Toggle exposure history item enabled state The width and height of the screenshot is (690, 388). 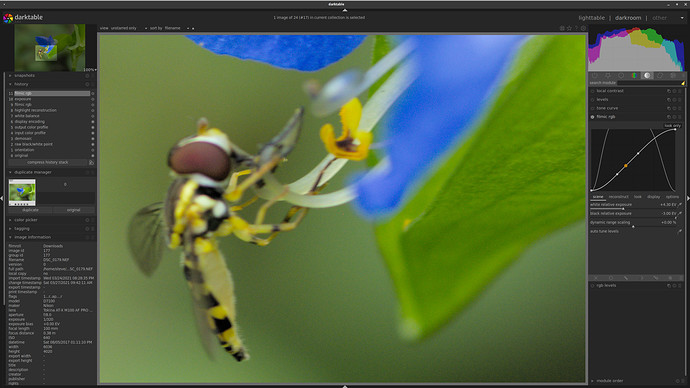tap(92, 99)
